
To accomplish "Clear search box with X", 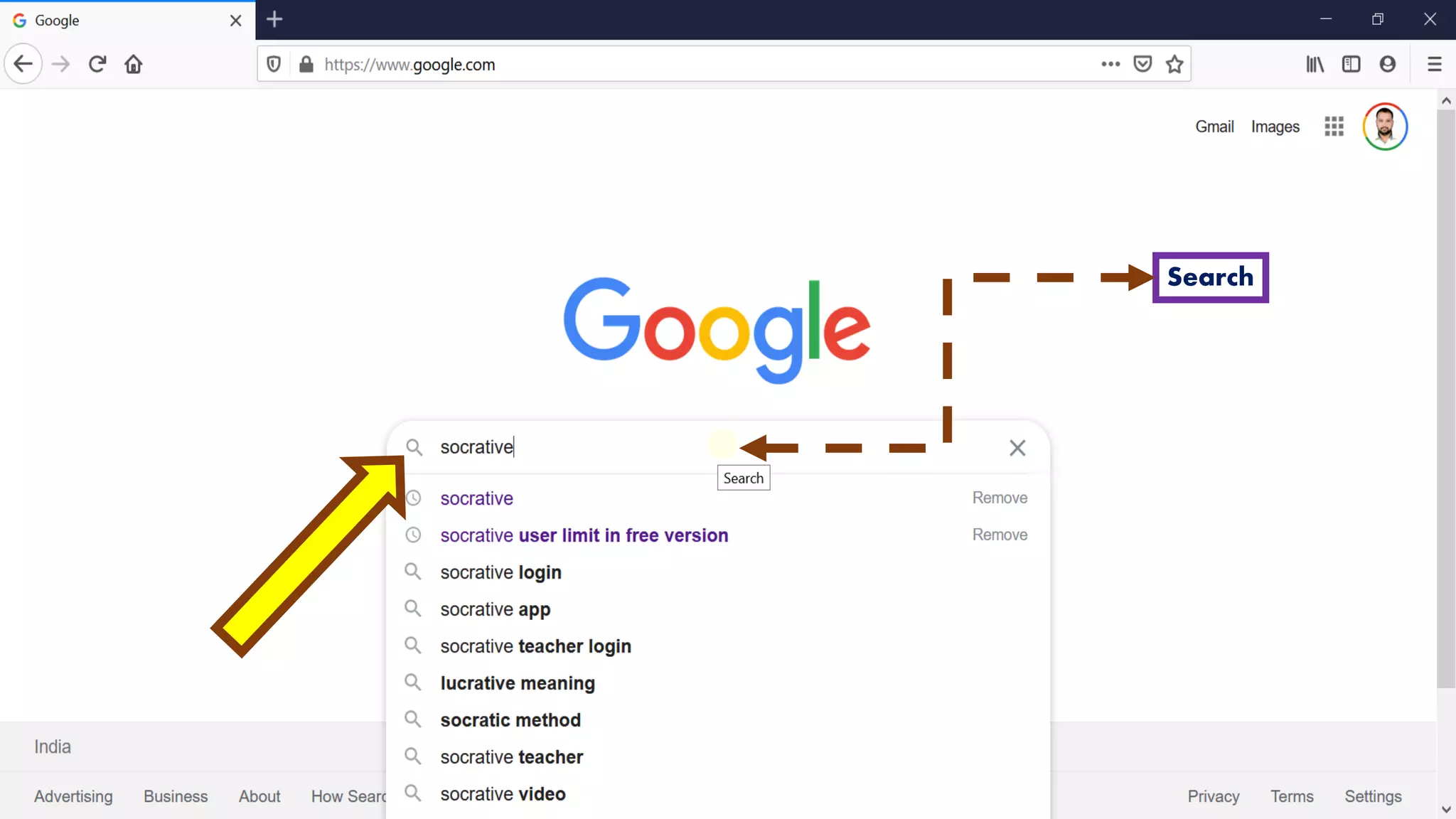I will 1017,448.
